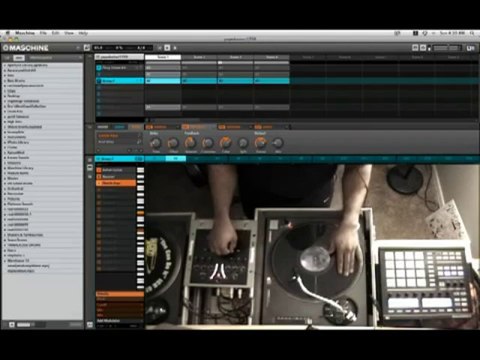Viewport: 480px width, 360px height.
Task: Open Spotlight search in the menu bar
Action: point(472,33)
